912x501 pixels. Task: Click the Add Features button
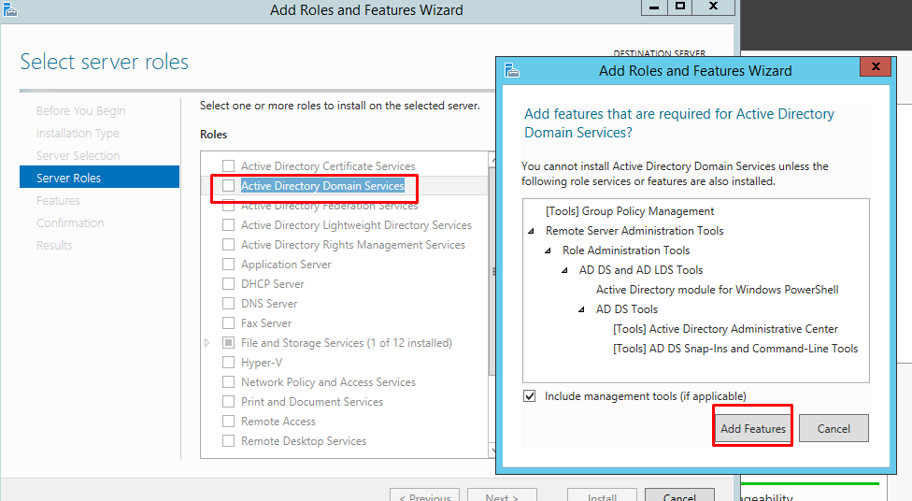coord(753,428)
